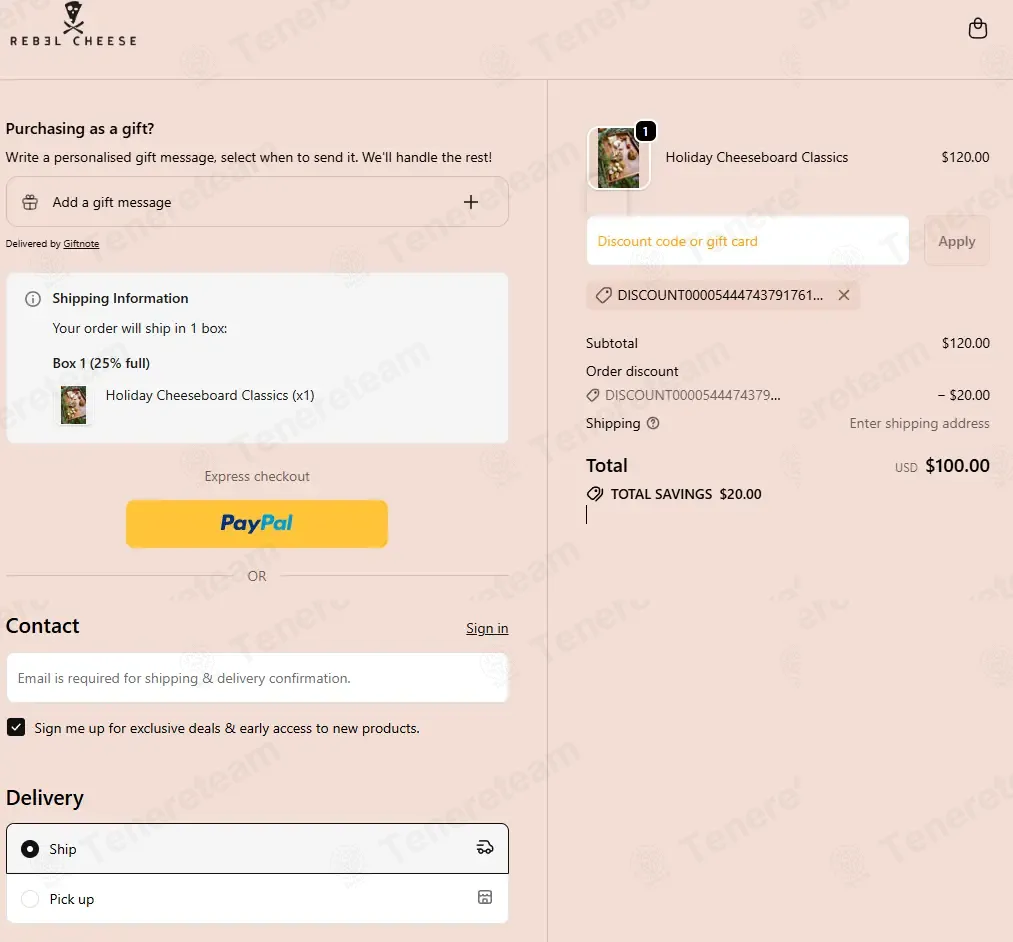Click the Apply discount button
This screenshot has width=1013, height=942.
tap(957, 241)
